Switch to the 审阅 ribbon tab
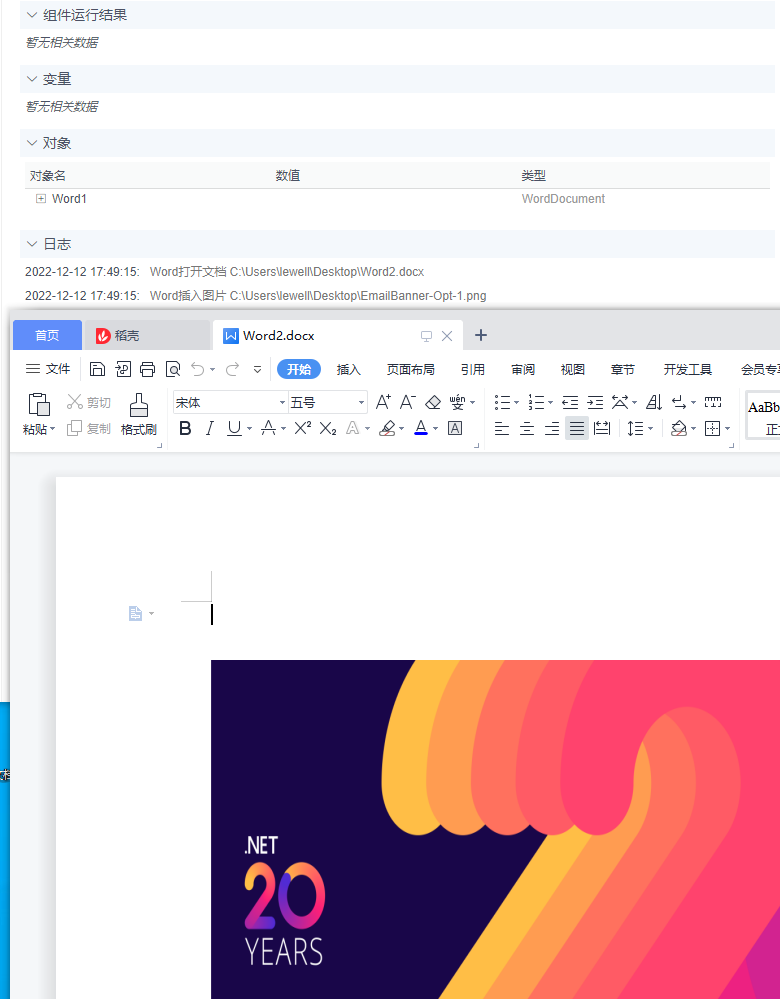 coord(523,370)
